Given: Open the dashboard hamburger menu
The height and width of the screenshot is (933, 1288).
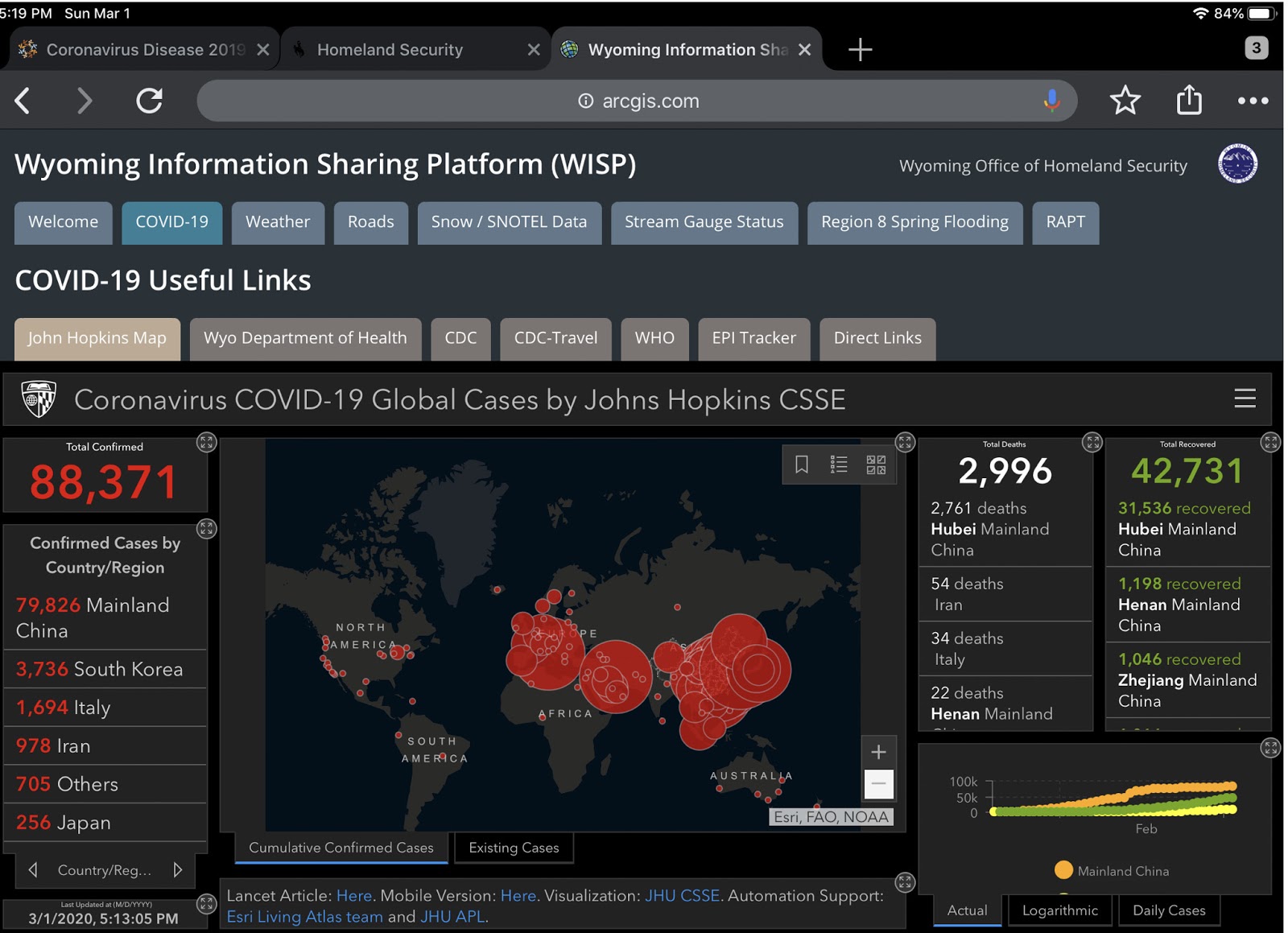Looking at the screenshot, I should point(1245,398).
